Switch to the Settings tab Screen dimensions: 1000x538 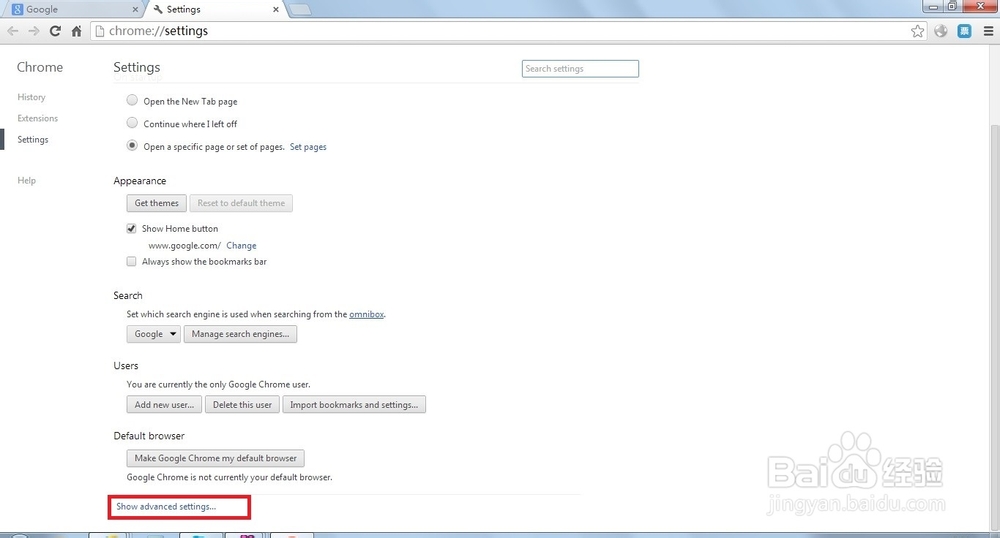216,10
